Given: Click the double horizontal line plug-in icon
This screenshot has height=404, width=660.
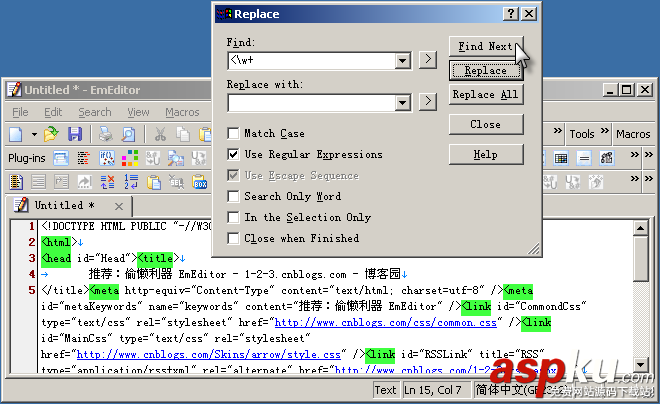Looking at the screenshot, I should (x=584, y=158).
